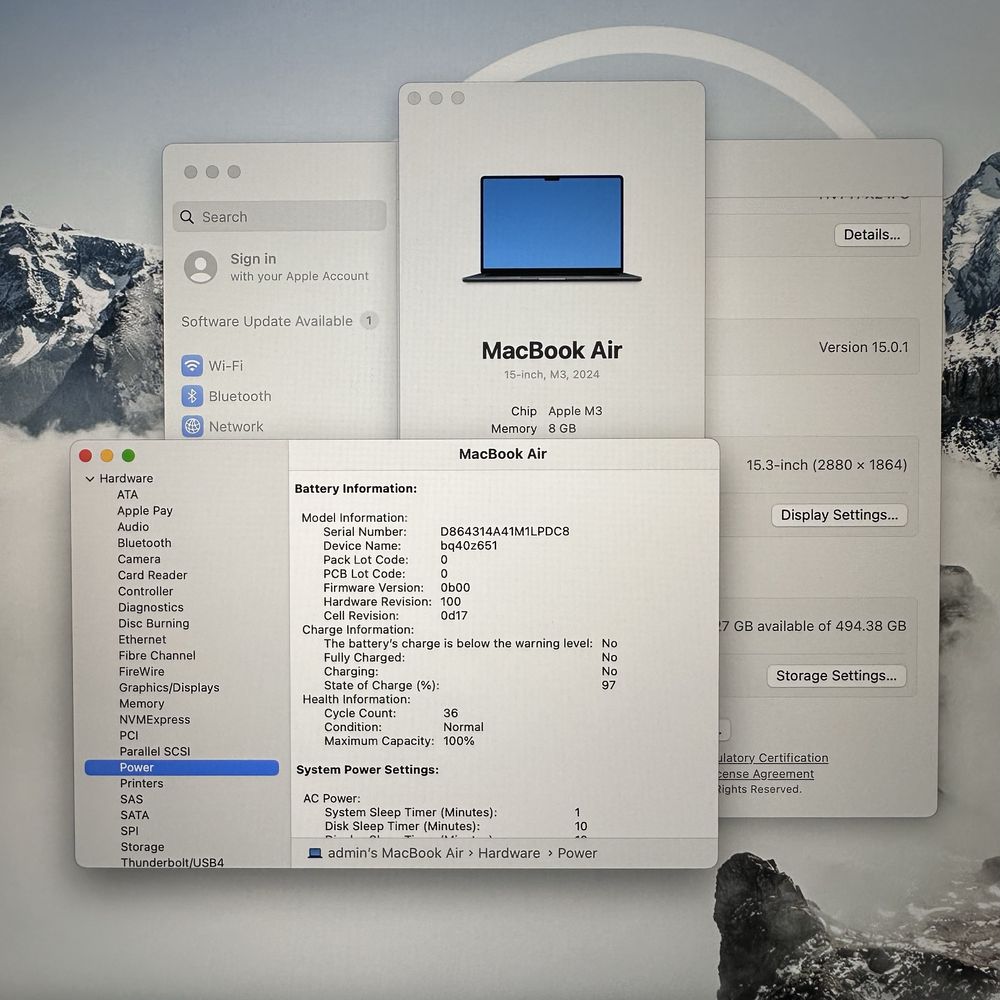This screenshot has width=1000, height=1000.
Task: Select SAS in Hardware list
Action: pos(131,799)
